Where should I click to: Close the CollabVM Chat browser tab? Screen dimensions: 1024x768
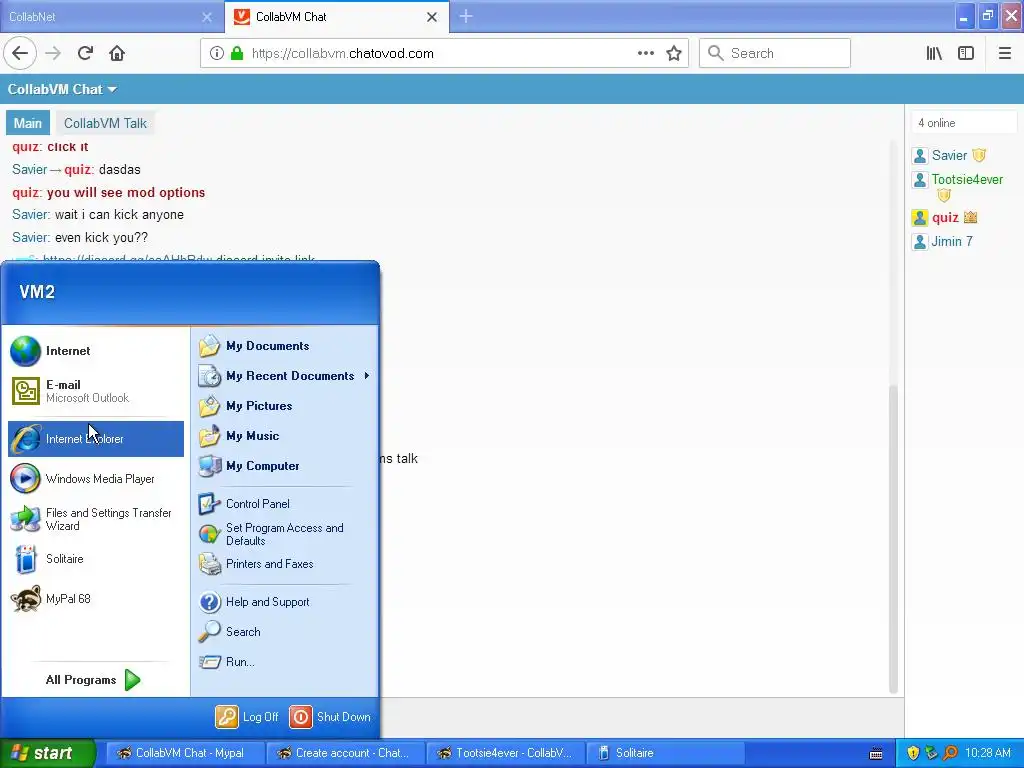(432, 17)
